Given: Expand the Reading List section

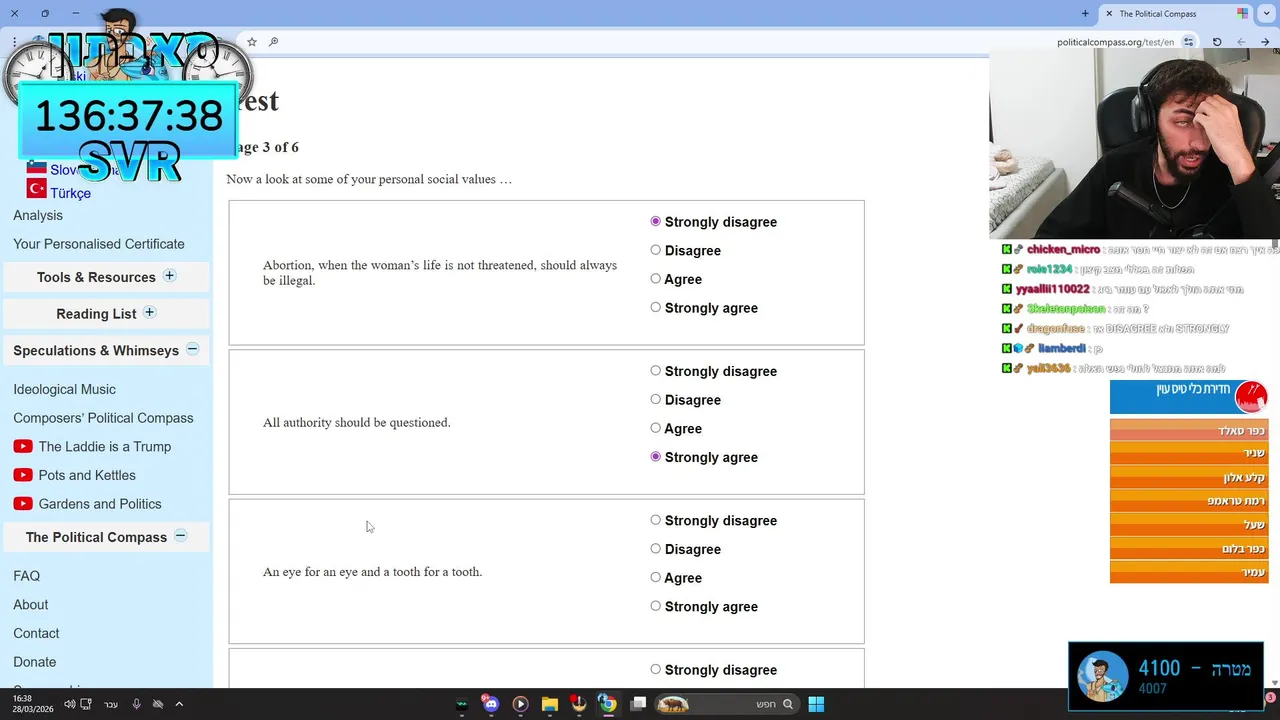Looking at the screenshot, I should tap(149, 313).
